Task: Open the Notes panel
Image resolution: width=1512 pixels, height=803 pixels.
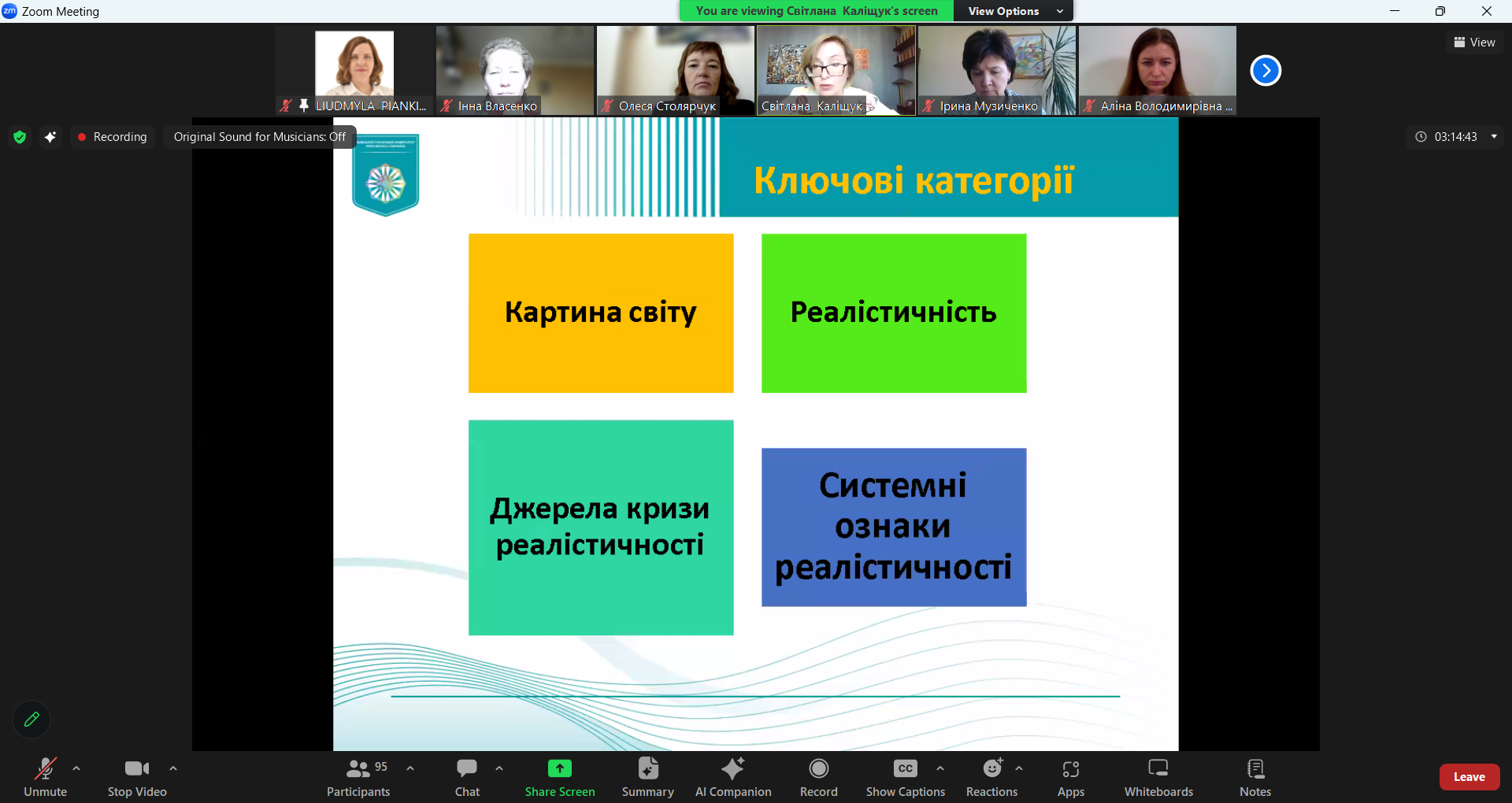Action: coord(1254,776)
